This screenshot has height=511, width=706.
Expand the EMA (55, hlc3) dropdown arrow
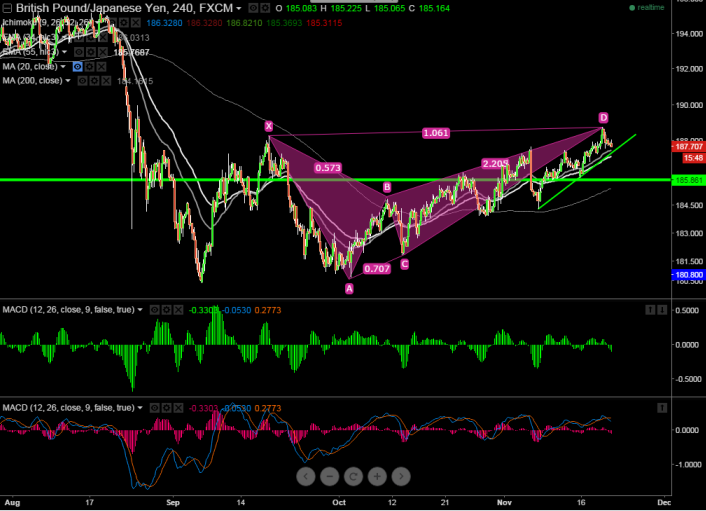tap(64, 52)
